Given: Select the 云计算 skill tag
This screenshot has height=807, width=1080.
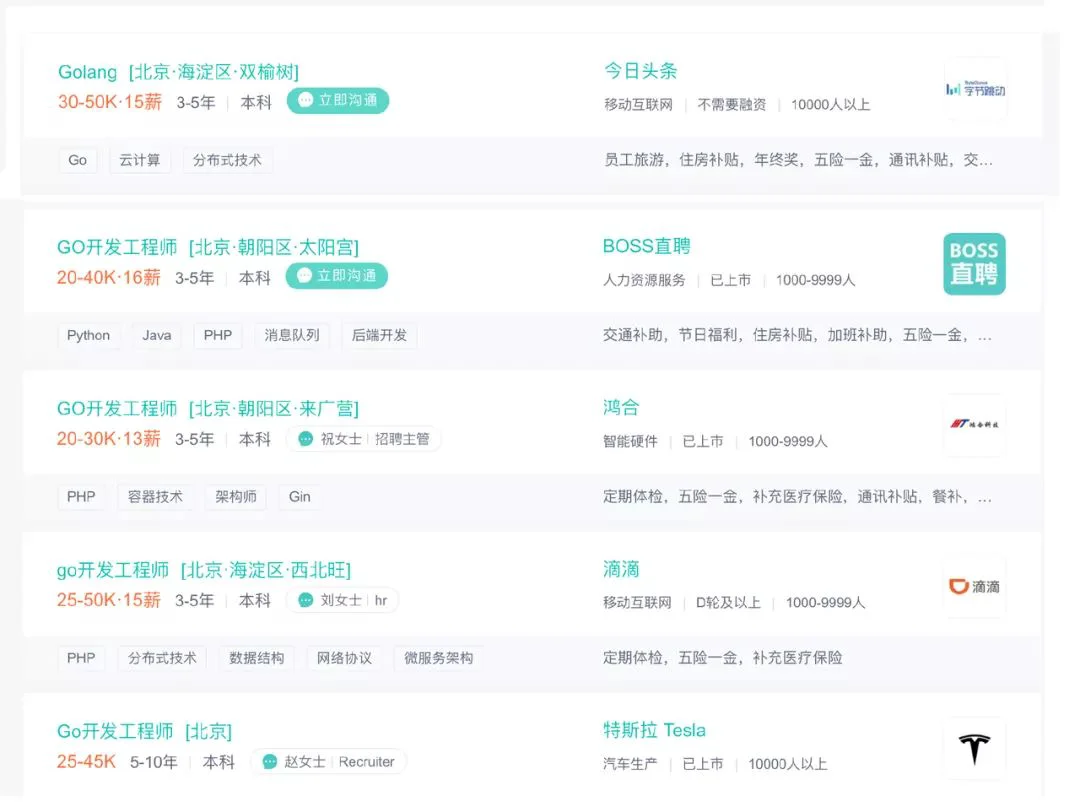Looking at the screenshot, I should 140,160.
